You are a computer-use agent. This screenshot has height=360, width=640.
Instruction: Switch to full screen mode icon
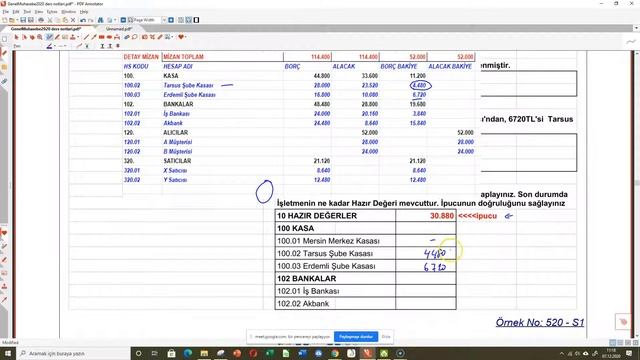(x=196, y=20)
